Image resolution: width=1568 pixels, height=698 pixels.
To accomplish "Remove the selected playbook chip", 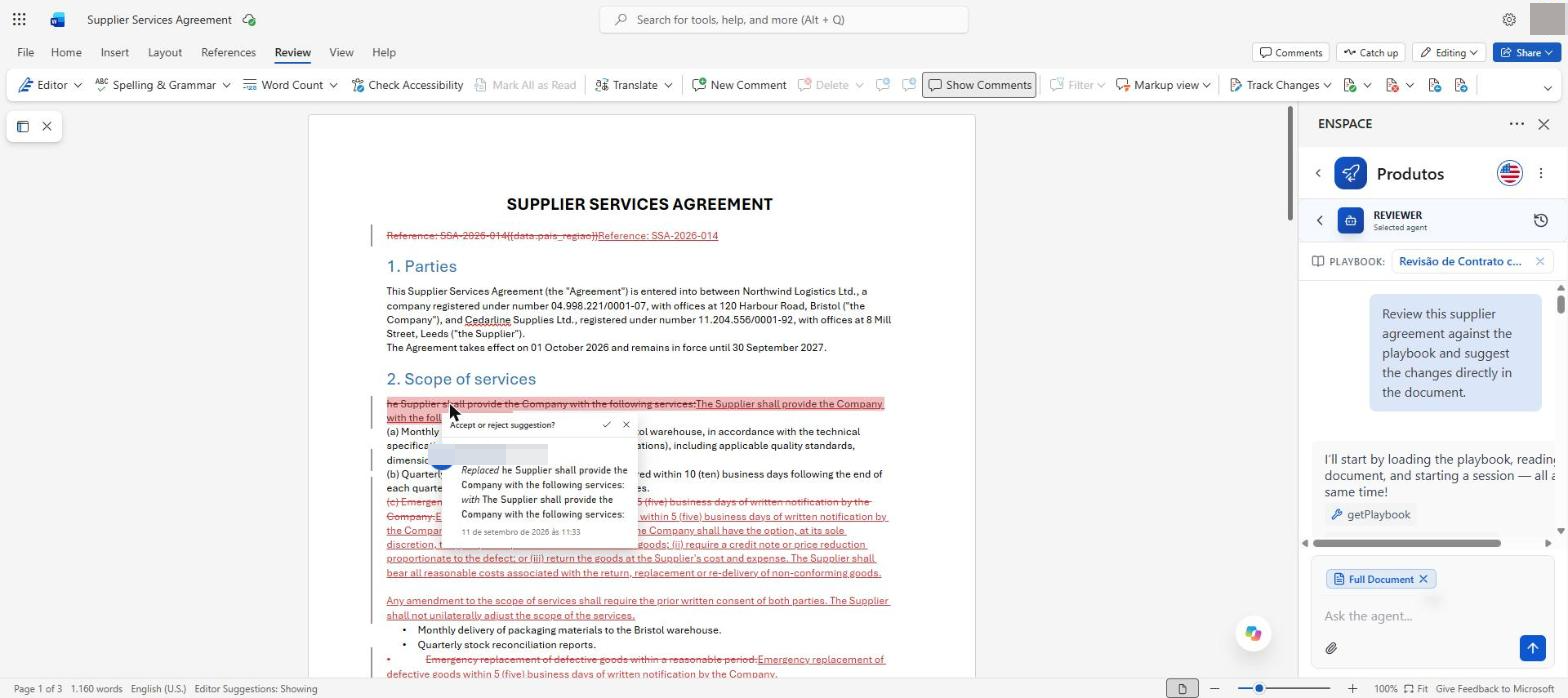I will pyautogui.click(x=1540, y=261).
